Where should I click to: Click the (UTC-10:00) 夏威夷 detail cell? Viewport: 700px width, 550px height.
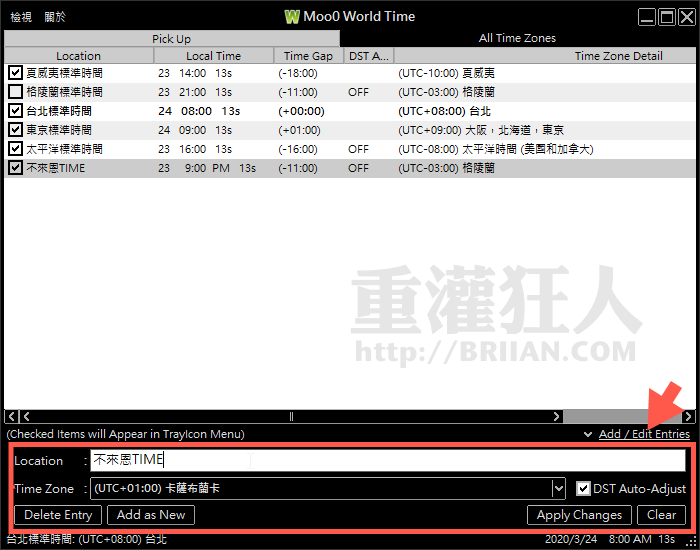pyautogui.click(x=446, y=73)
